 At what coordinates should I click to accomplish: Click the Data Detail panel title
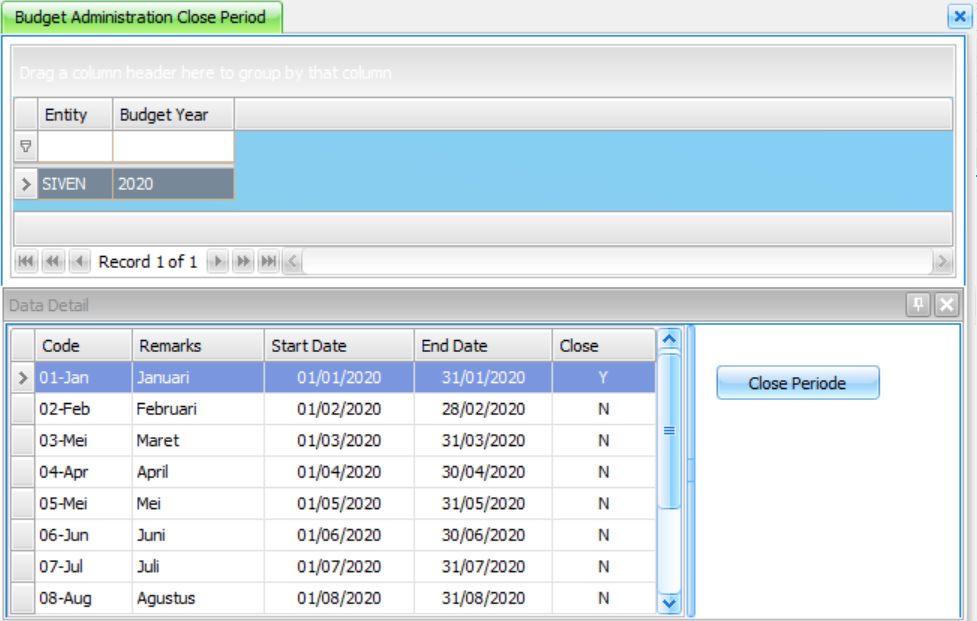(49, 305)
